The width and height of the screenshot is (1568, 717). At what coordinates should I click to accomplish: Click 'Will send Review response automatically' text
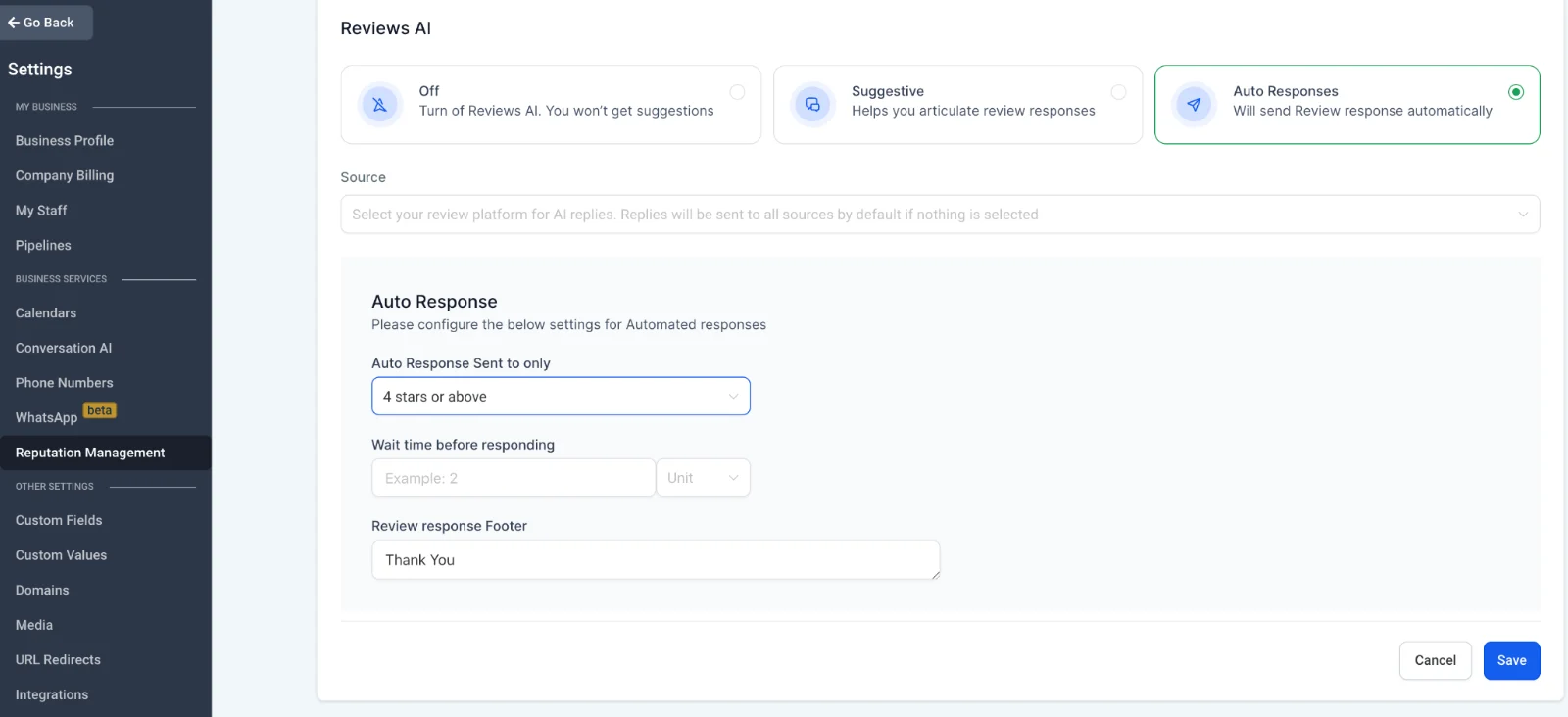[x=1362, y=111]
